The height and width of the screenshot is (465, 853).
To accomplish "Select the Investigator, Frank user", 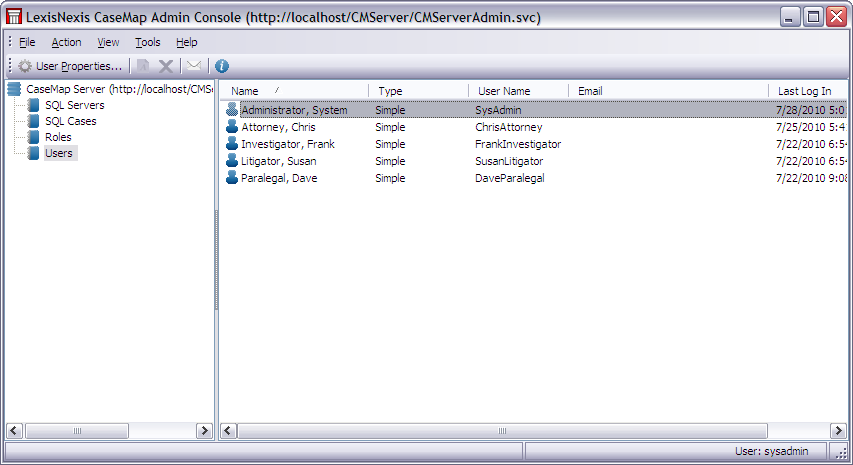I will [288, 144].
